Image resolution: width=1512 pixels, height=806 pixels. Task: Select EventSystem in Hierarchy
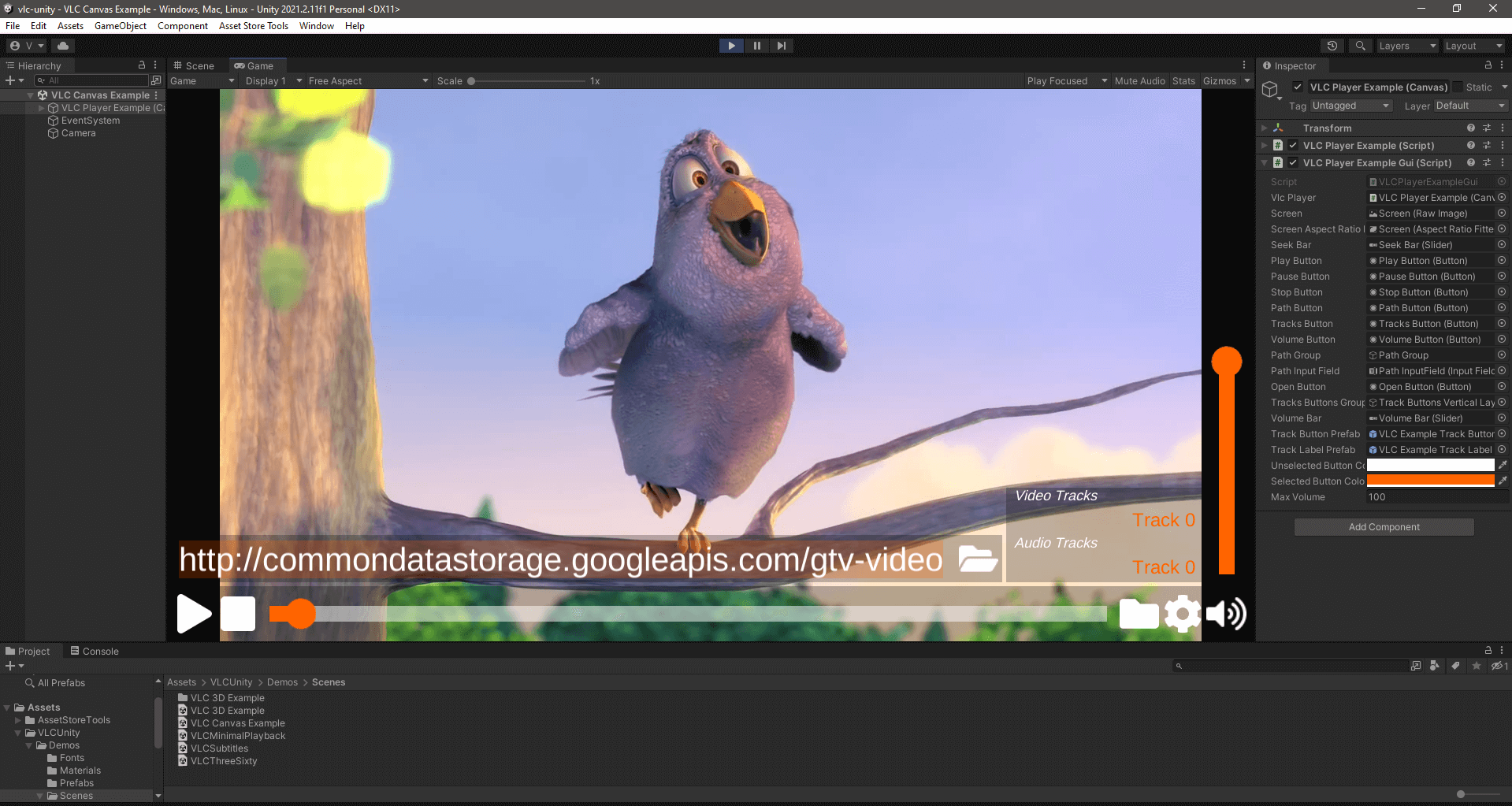pyautogui.click(x=91, y=121)
